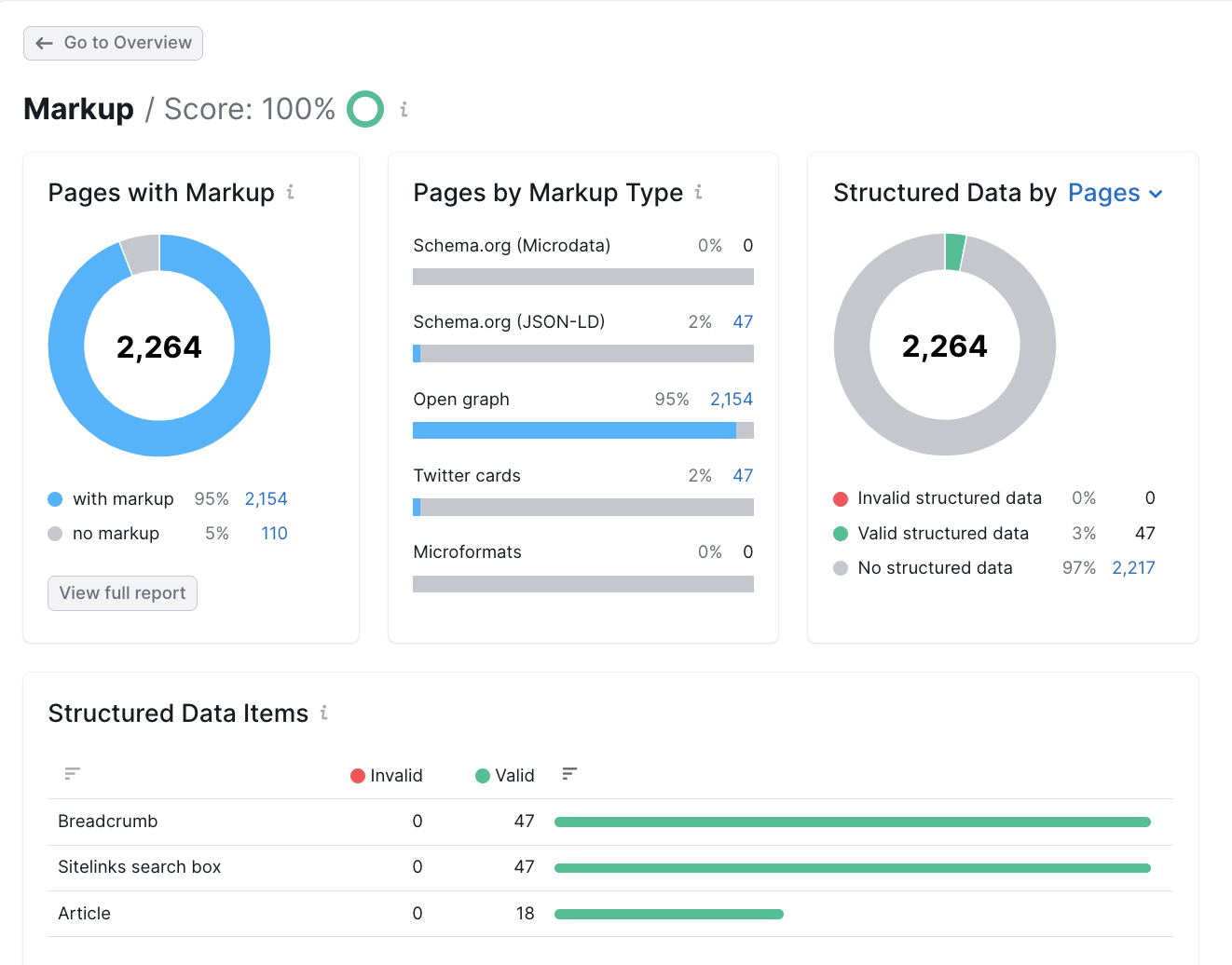Toggle the blue 'with markup' legend dot
The width and height of the screenshot is (1232, 965).
coord(56,499)
